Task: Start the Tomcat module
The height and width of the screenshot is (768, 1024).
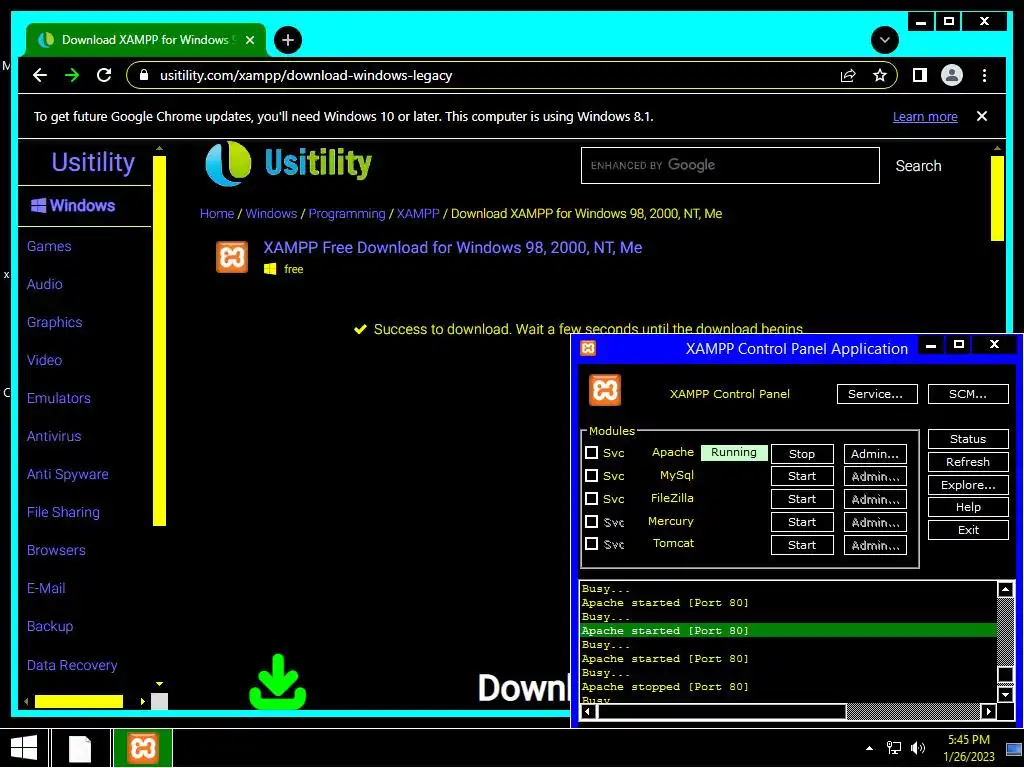Action: pos(802,545)
